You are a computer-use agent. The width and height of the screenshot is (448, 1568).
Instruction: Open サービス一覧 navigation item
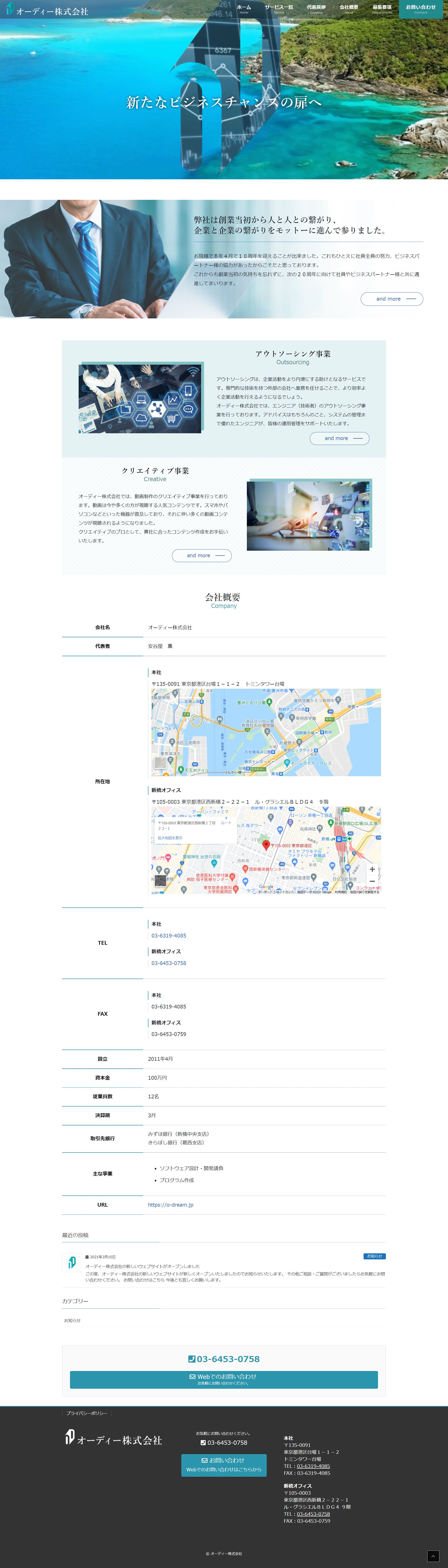tap(279, 9)
